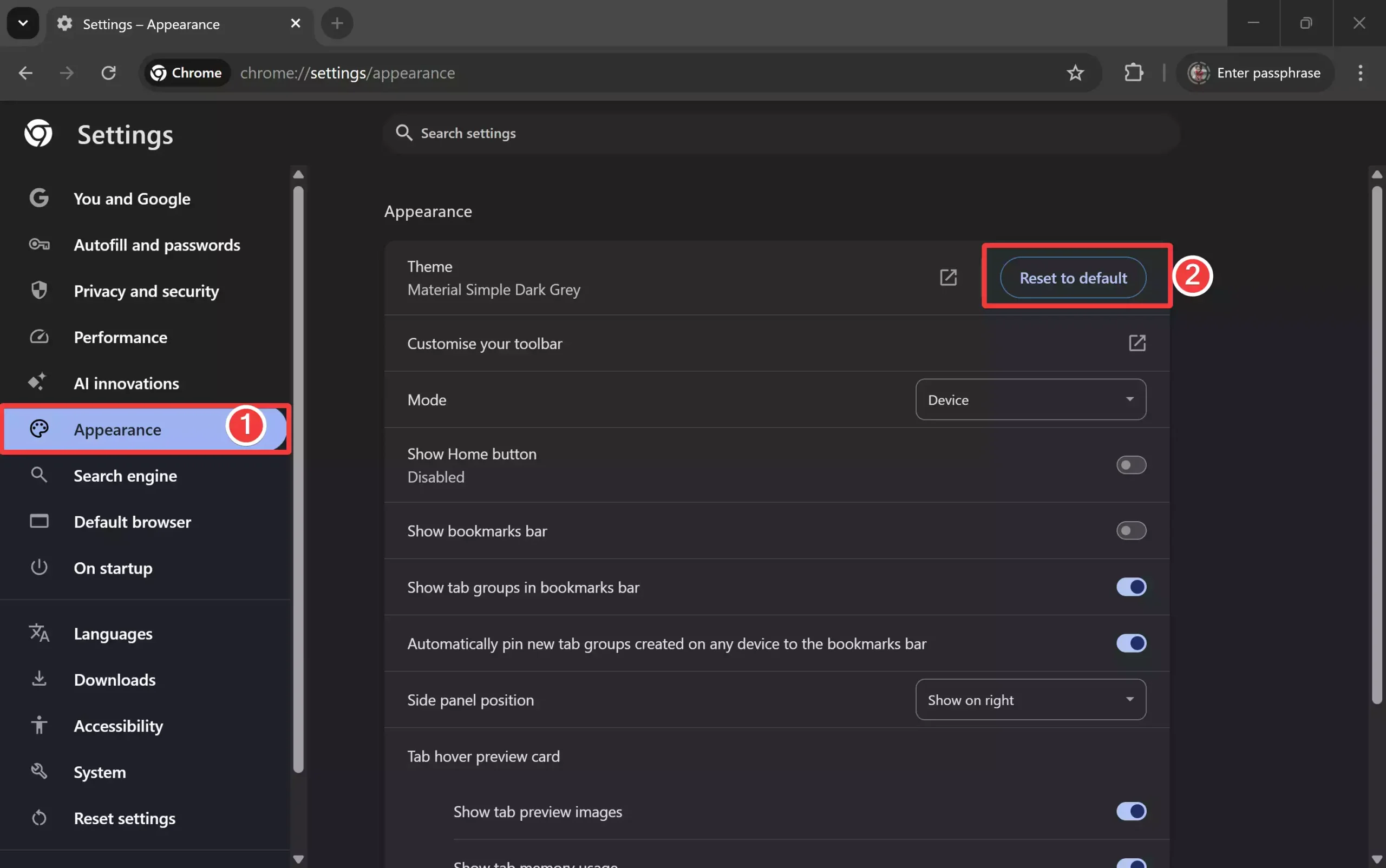The image size is (1386, 868).
Task: Click the Autofill and passwords key icon
Action: pos(38,244)
